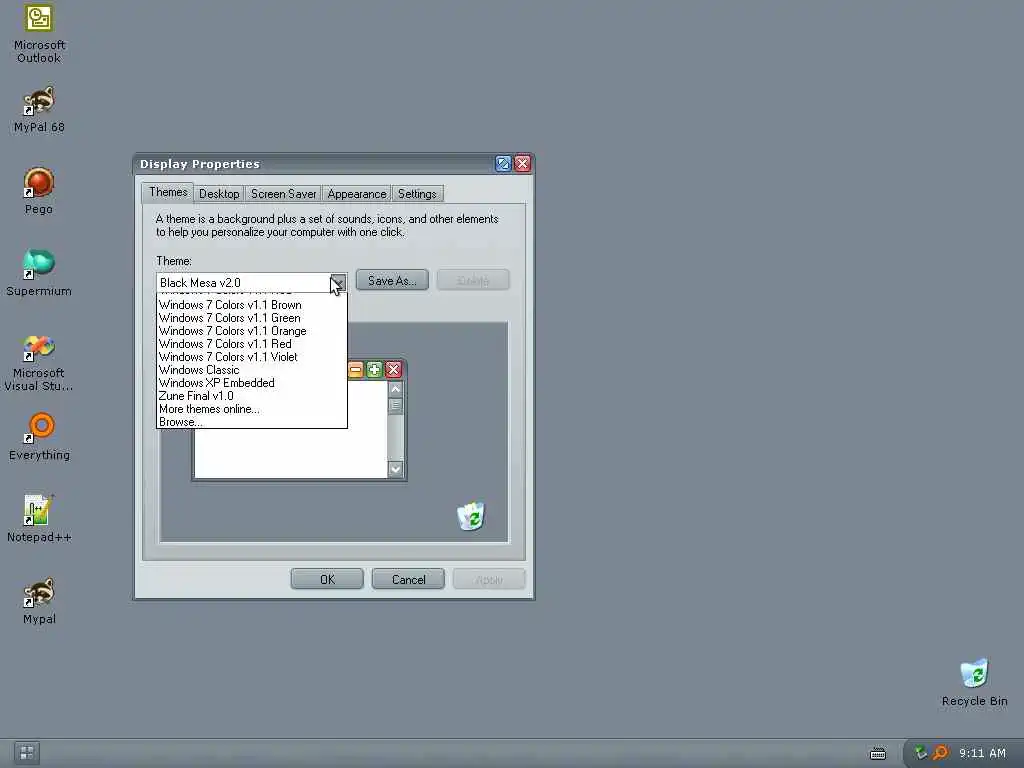Select the Microsoft Visual Studio shortcut
Image resolution: width=1024 pixels, height=768 pixels.
click(x=39, y=363)
